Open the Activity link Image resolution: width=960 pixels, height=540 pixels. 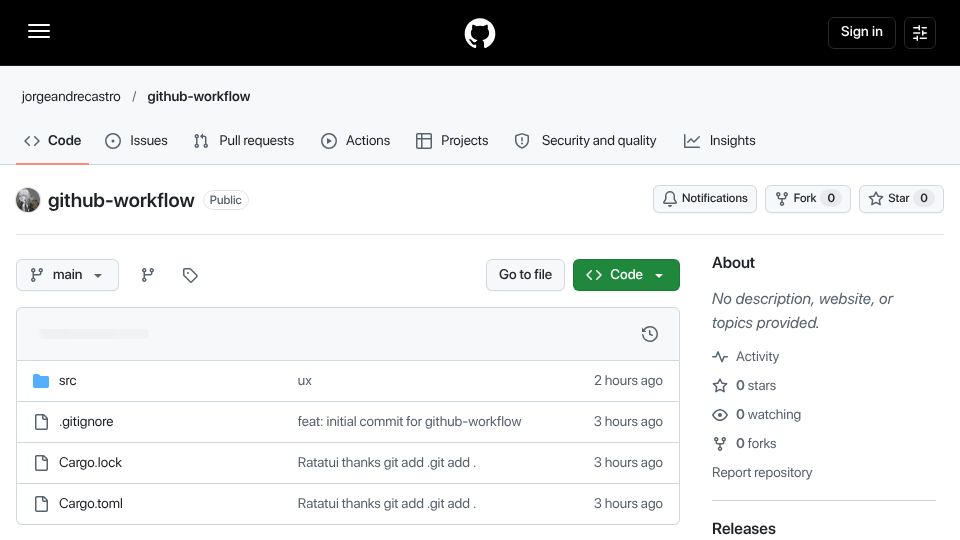[x=746, y=356]
